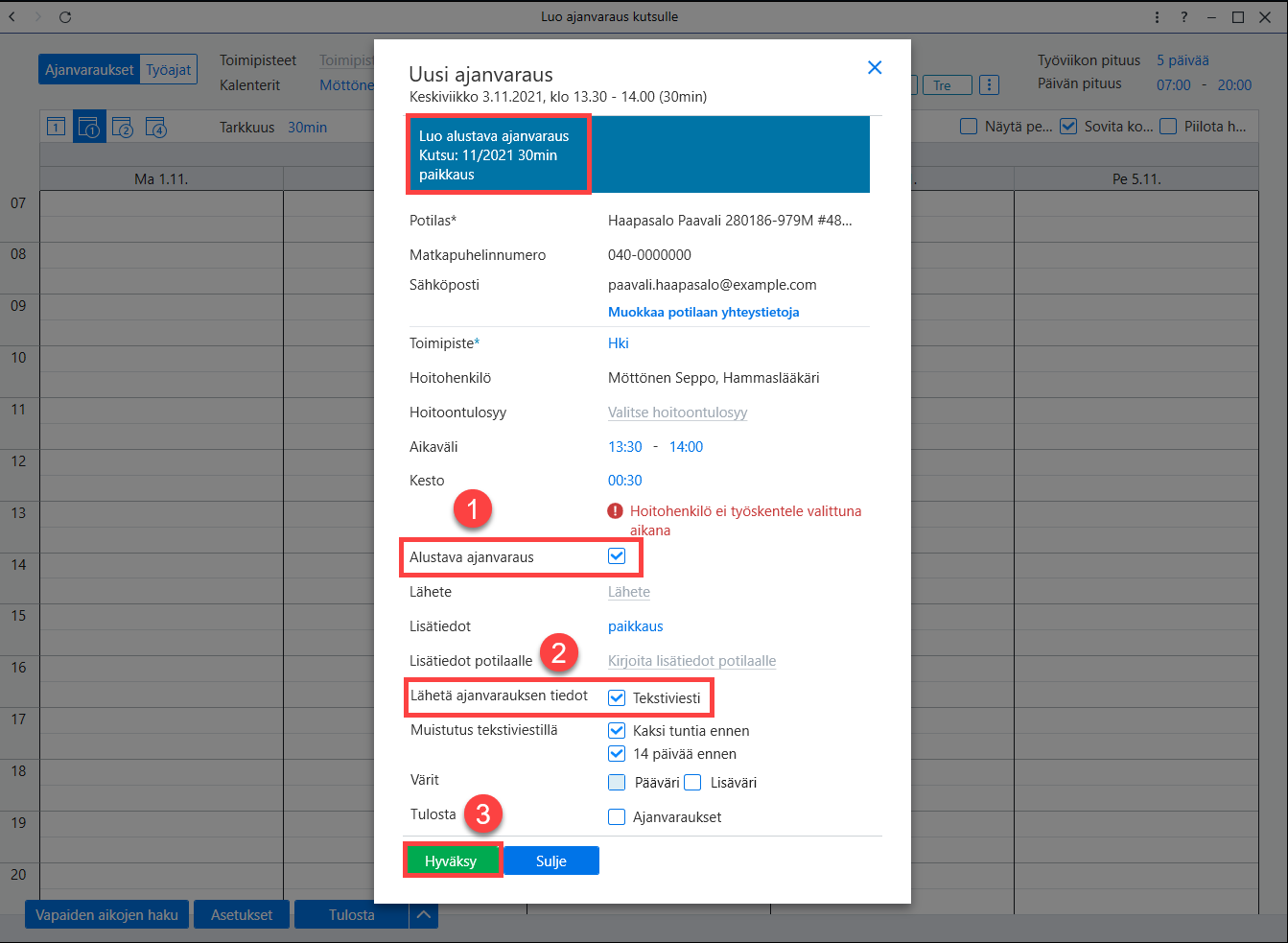Click the forward arrow in title bar

click(38, 16)
